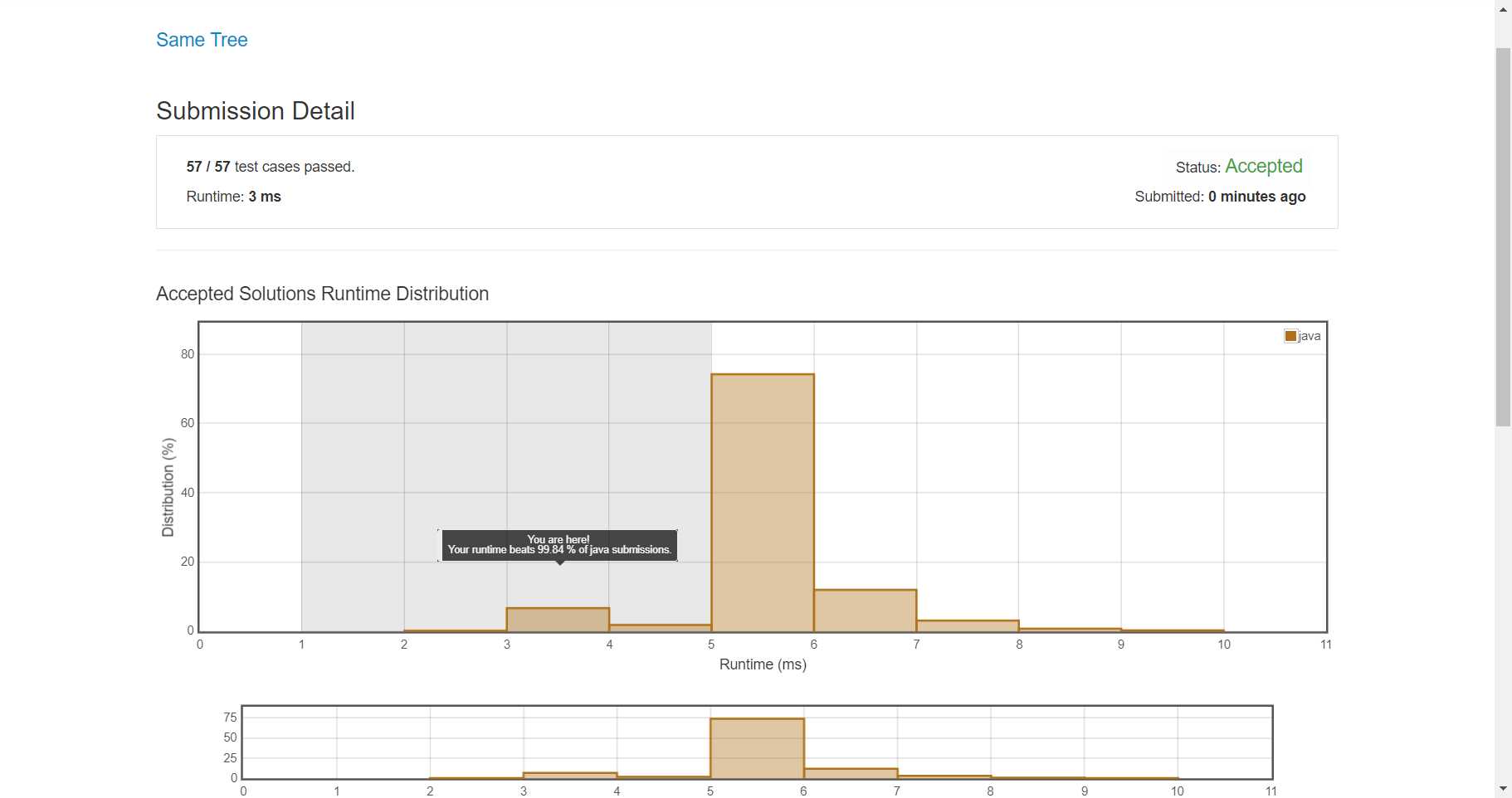Click the 'Distribution (%)' axis label
The image size is (1512, 798).
[x=168, y=488]
